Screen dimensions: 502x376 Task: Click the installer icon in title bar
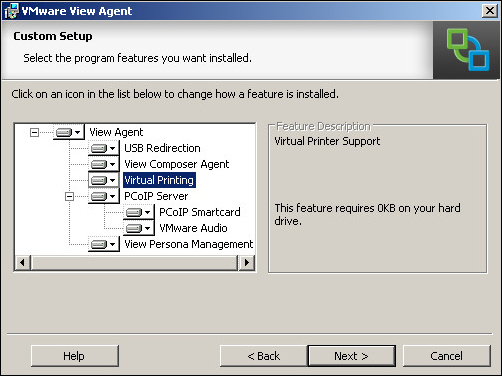pyautogui.click(x=11, y=11)
